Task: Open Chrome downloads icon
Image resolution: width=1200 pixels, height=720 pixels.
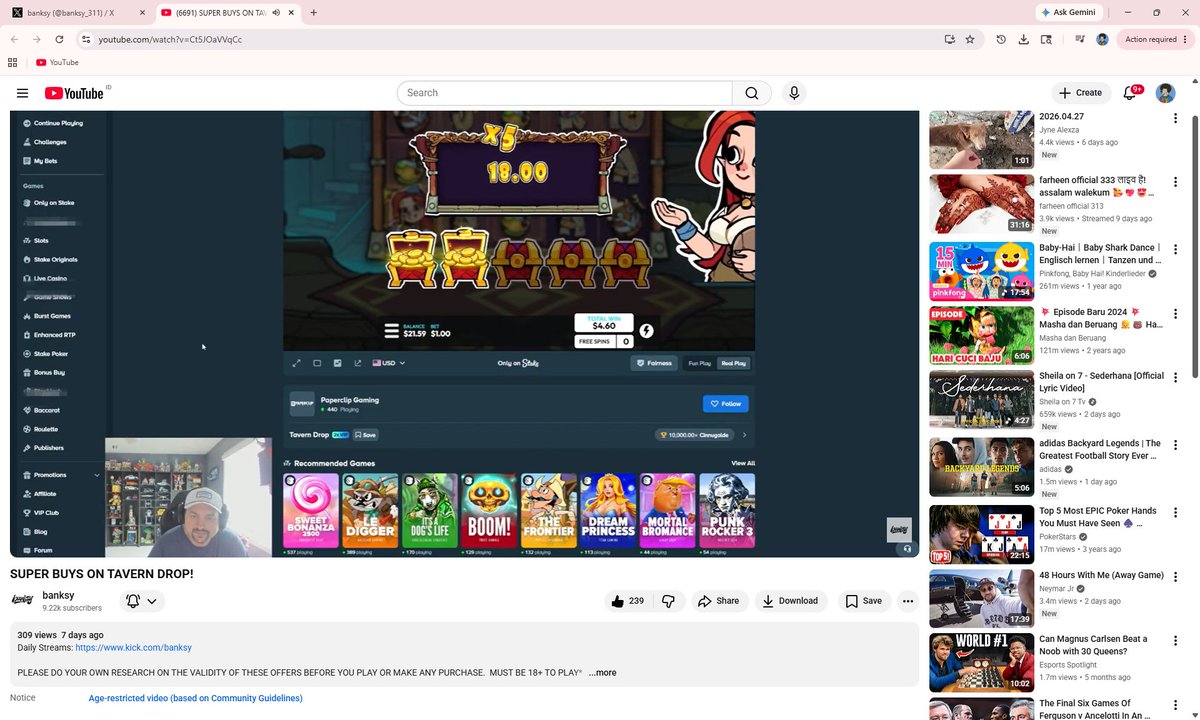Action: pyautogui.click(x=1023, y=39)
